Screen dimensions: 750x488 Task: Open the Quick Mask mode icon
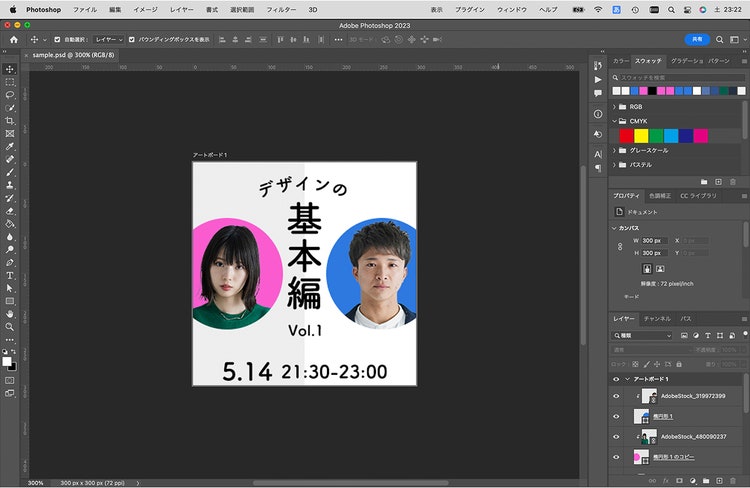[x=10, y=380]
